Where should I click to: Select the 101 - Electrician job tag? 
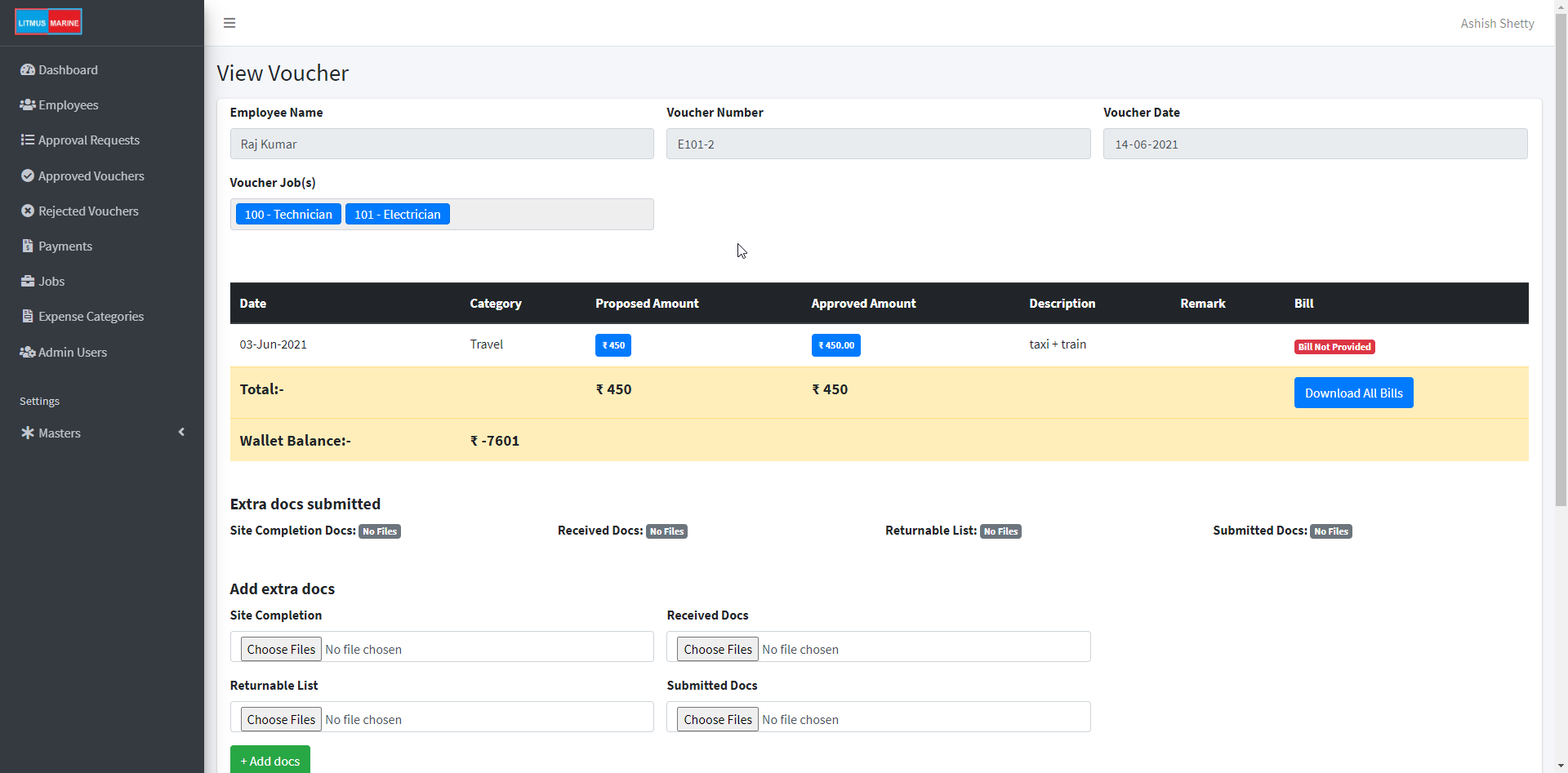[x=398, y=214]
